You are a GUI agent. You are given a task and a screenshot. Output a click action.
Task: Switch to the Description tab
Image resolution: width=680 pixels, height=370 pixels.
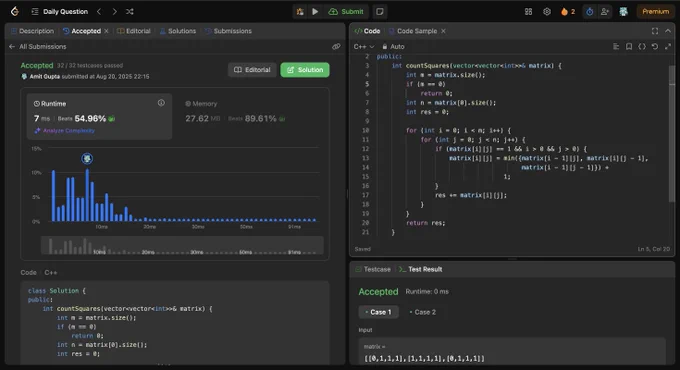click(x=33, y=31)
